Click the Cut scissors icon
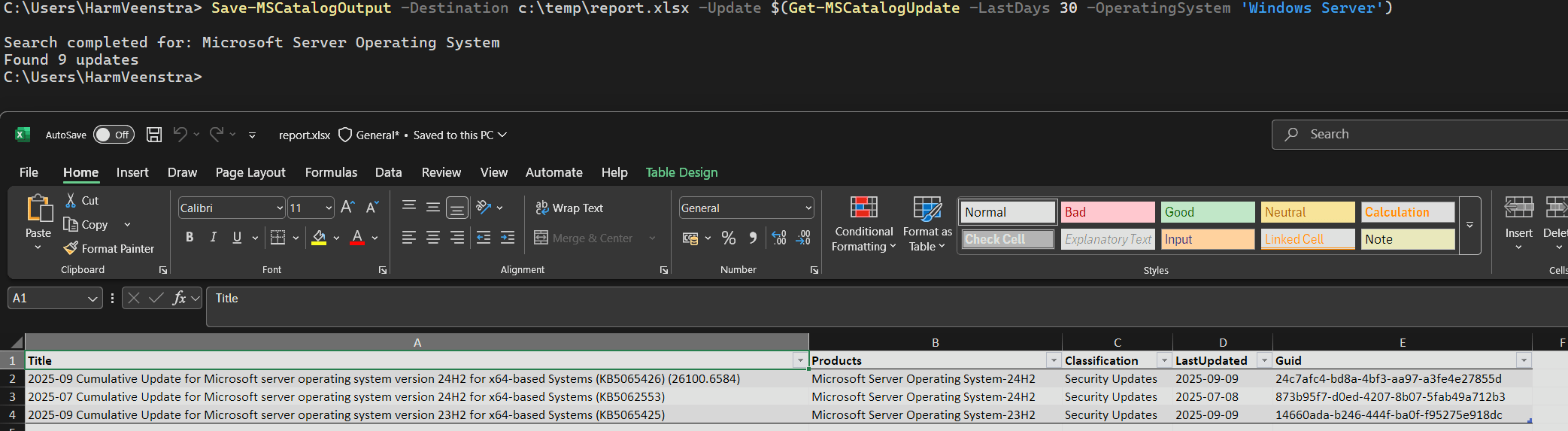 (x=71, y=200)
